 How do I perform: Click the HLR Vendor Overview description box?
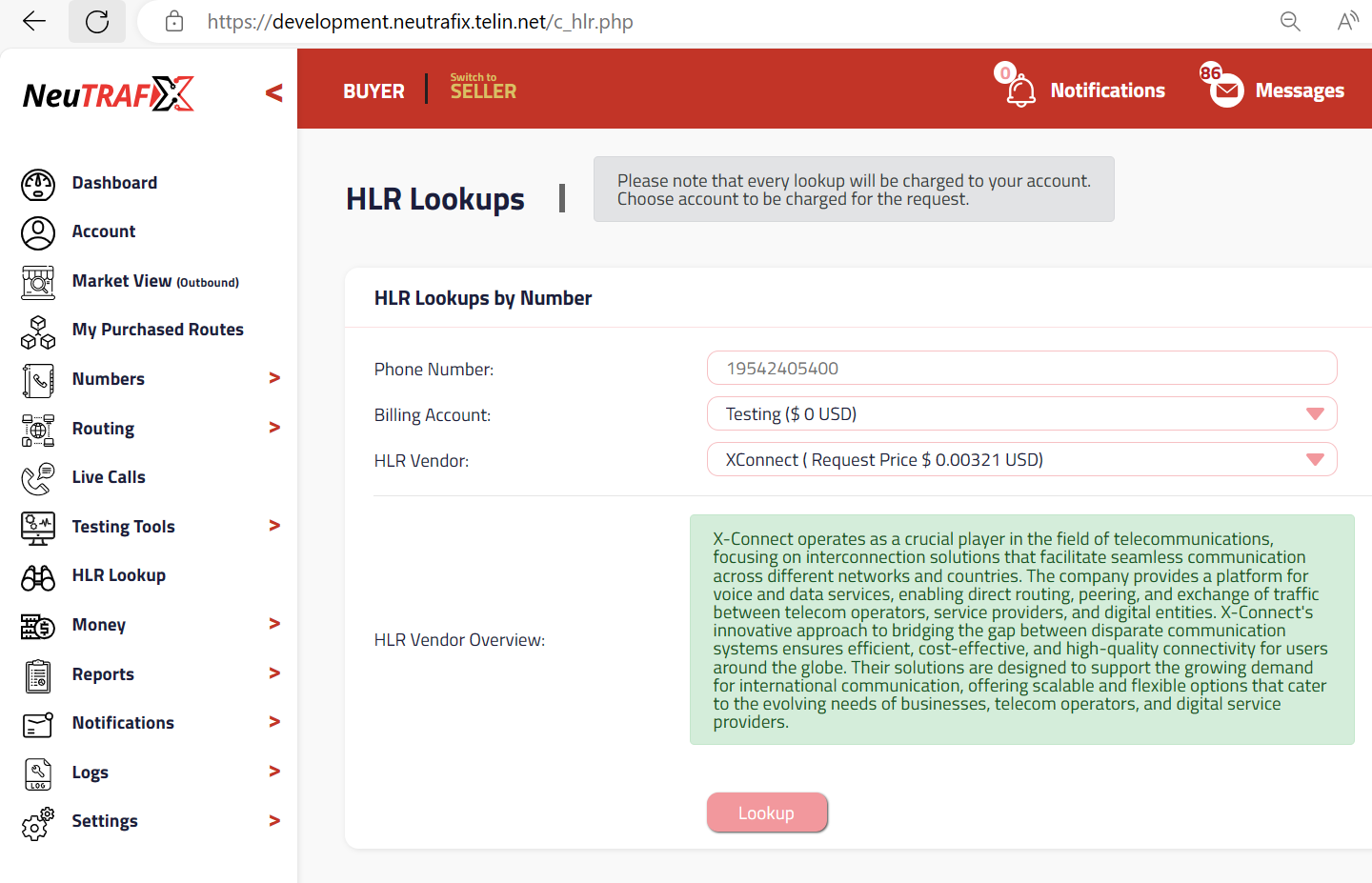(1021, 630)
